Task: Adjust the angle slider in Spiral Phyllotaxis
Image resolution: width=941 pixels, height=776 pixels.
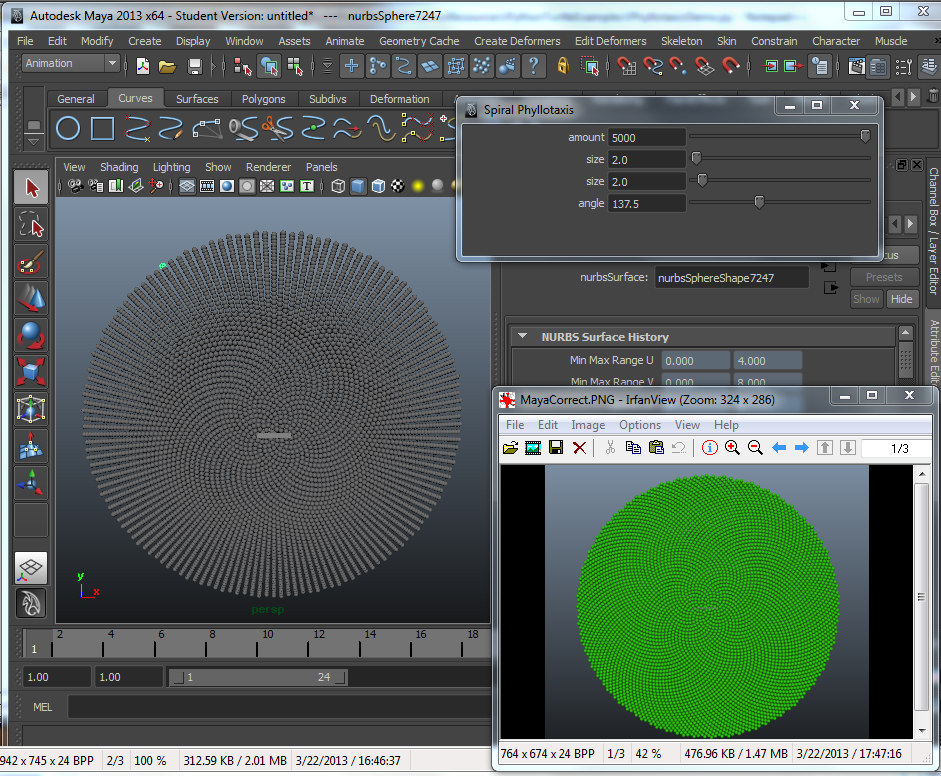Action: click(759, 203)
